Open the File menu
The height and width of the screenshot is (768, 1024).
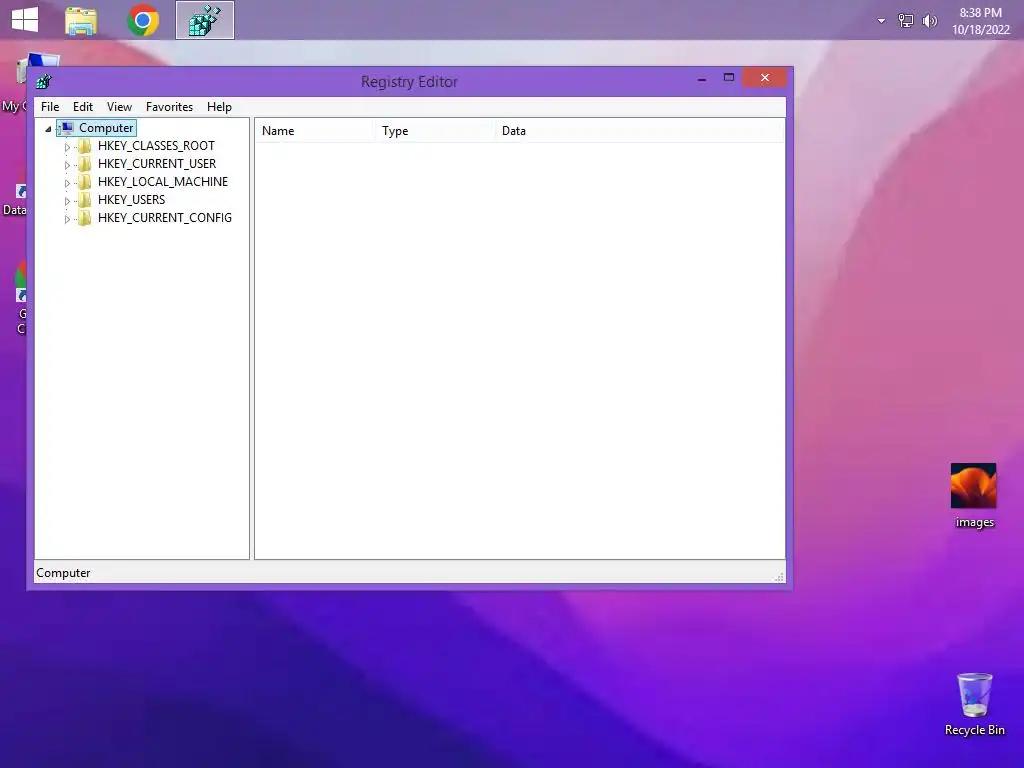tap(50, 106)
